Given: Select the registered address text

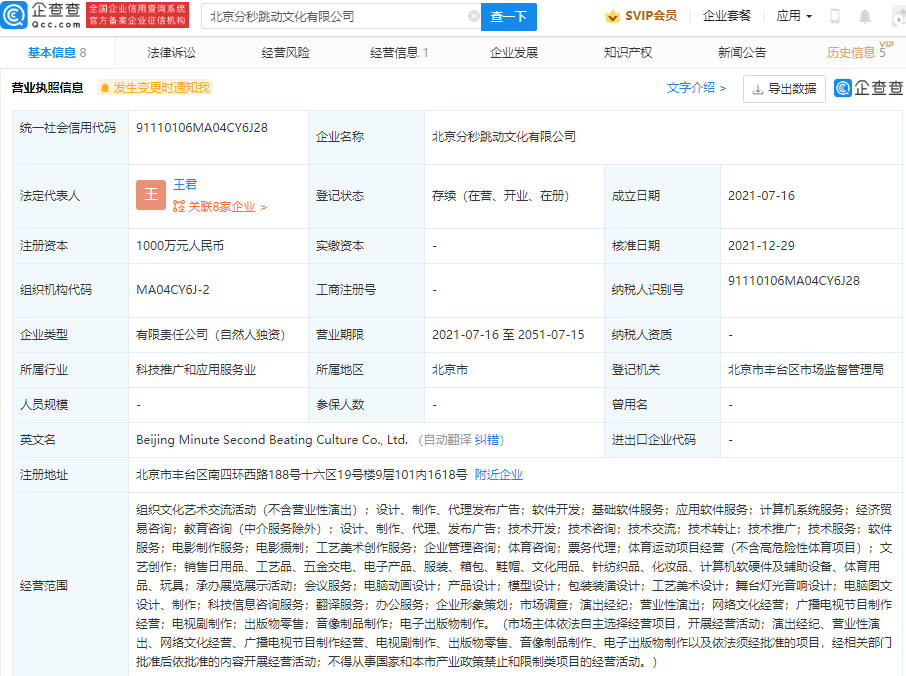Looking at the screenshot, I should [302, 475].
